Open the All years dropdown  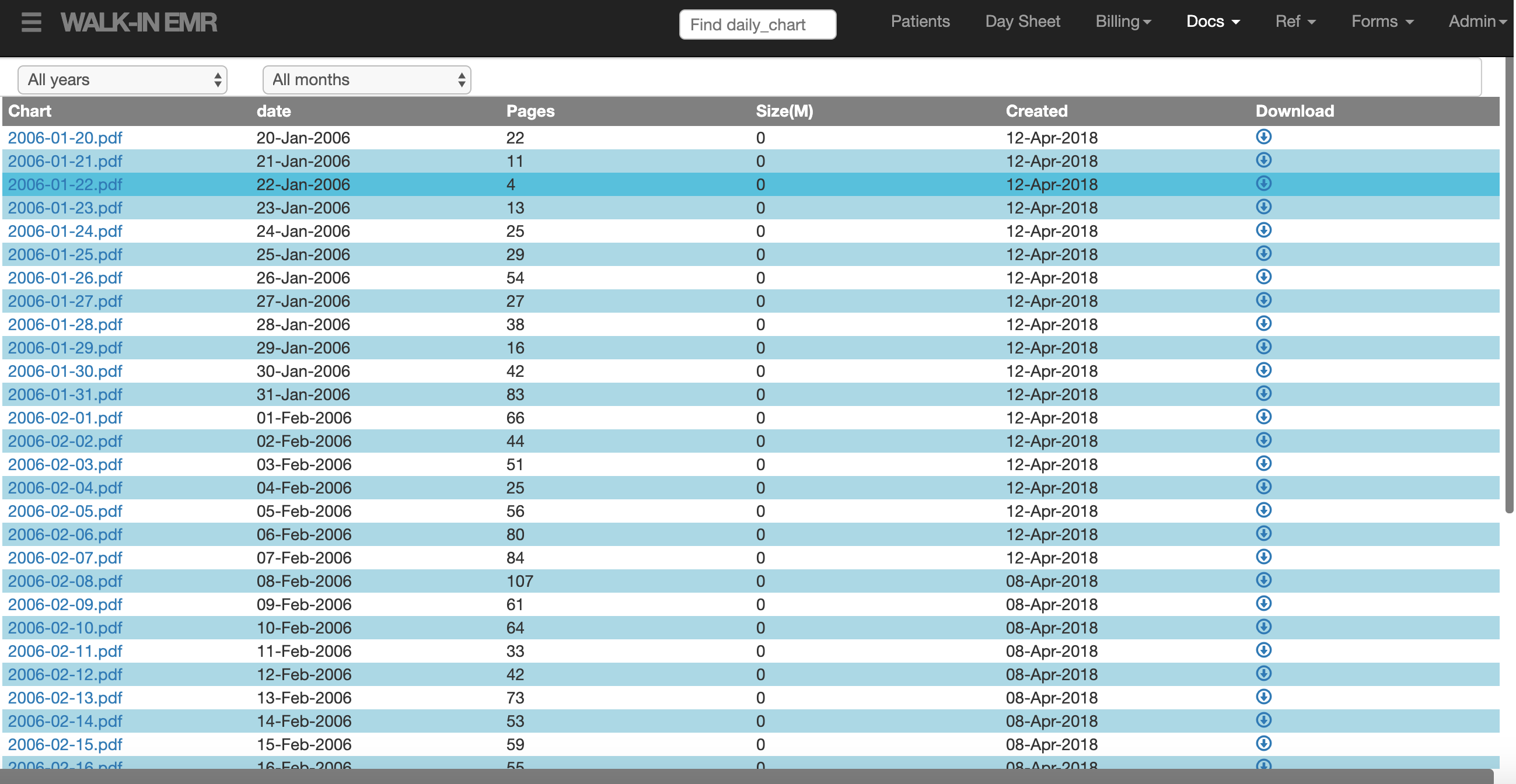123,79
